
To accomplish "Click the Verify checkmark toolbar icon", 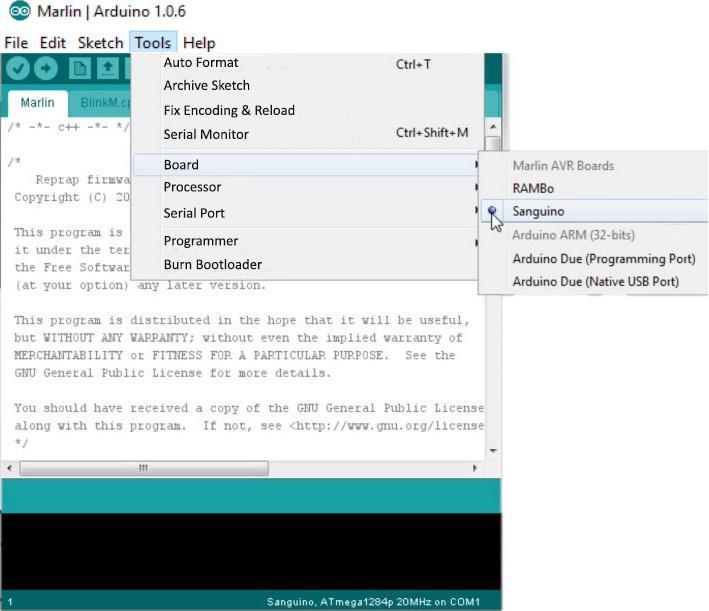I will (19, 68).
